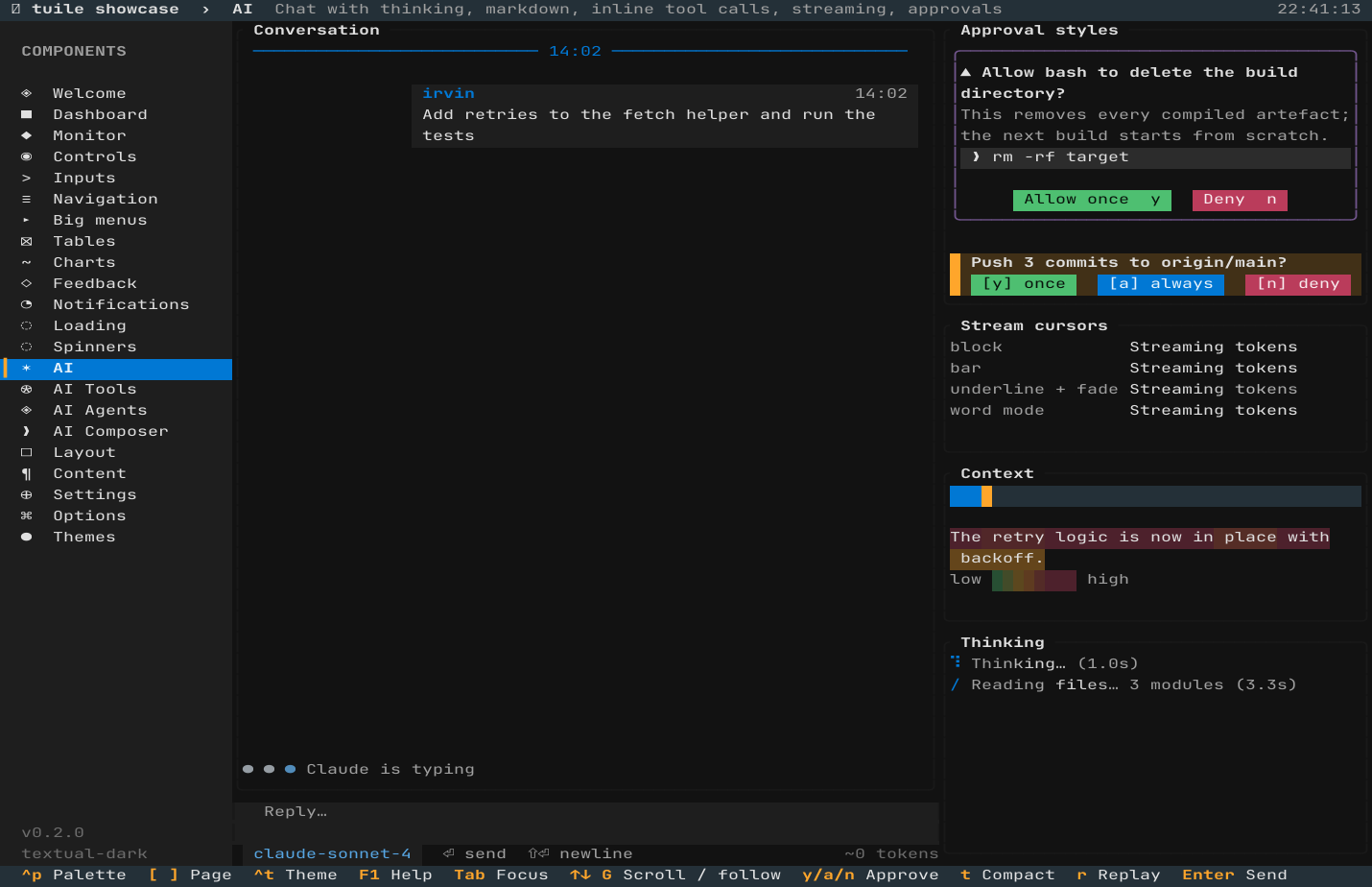Click the Themes icon in sidebar

[x=26, y=537]
